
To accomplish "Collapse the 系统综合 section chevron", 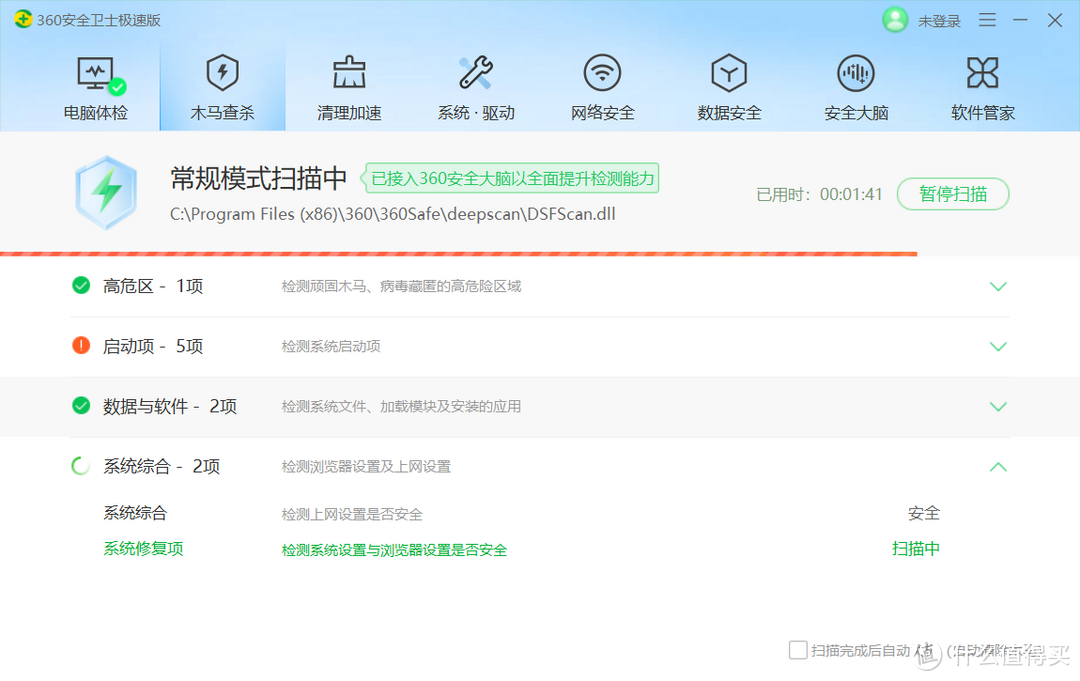I will coord(998,467).
